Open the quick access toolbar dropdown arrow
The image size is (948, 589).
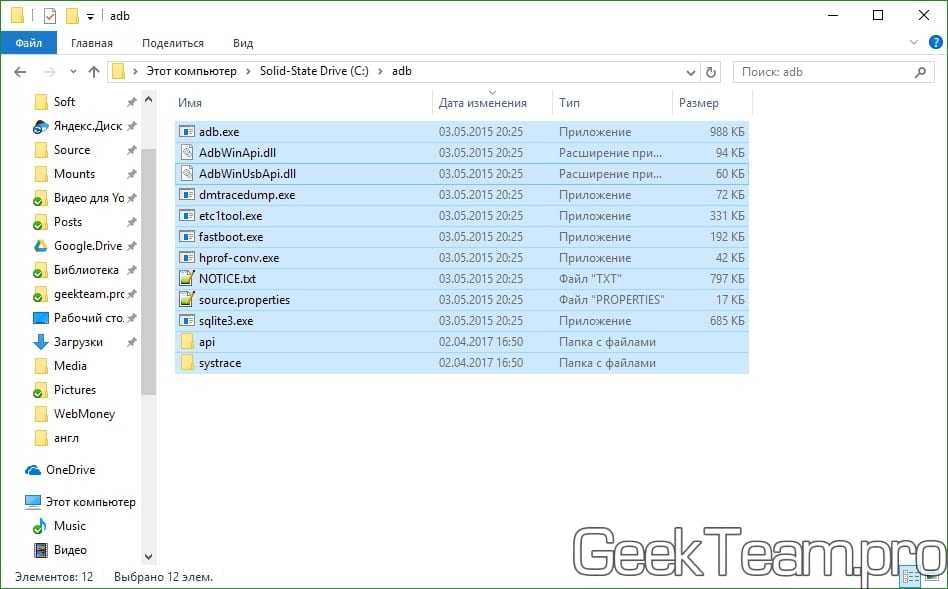[91, 17]
